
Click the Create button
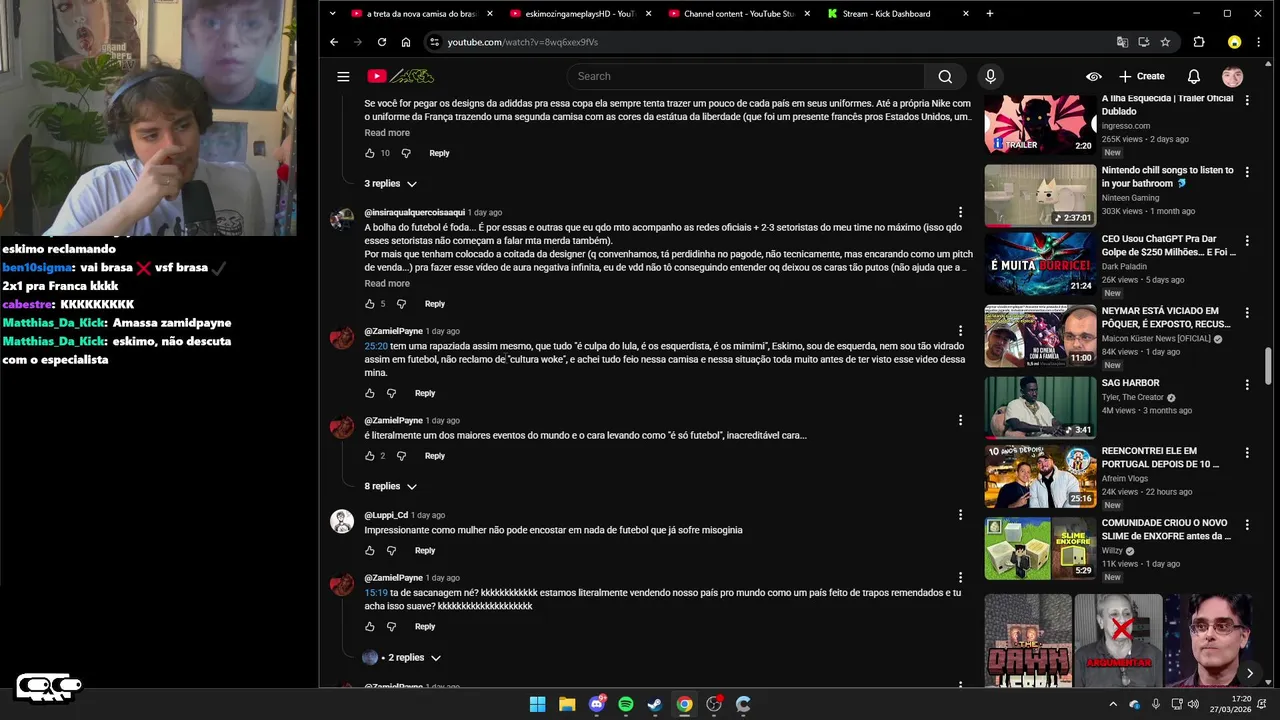[x=1141, y=76]
